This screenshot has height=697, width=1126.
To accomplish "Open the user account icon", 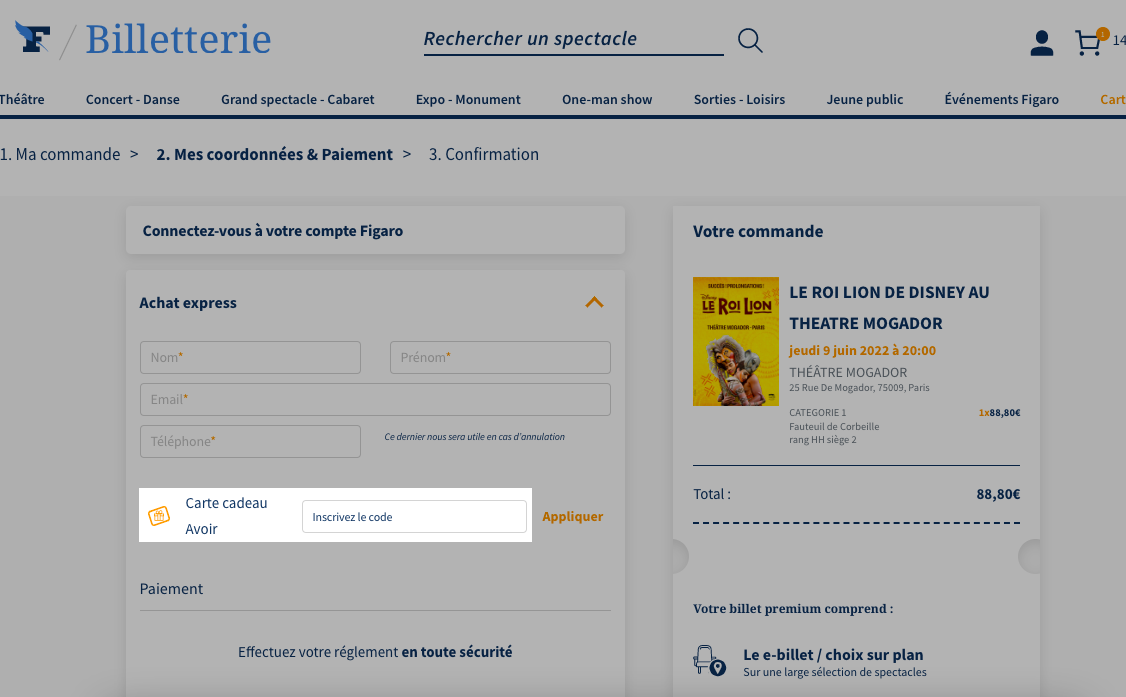I will (x=1041, y=43).
